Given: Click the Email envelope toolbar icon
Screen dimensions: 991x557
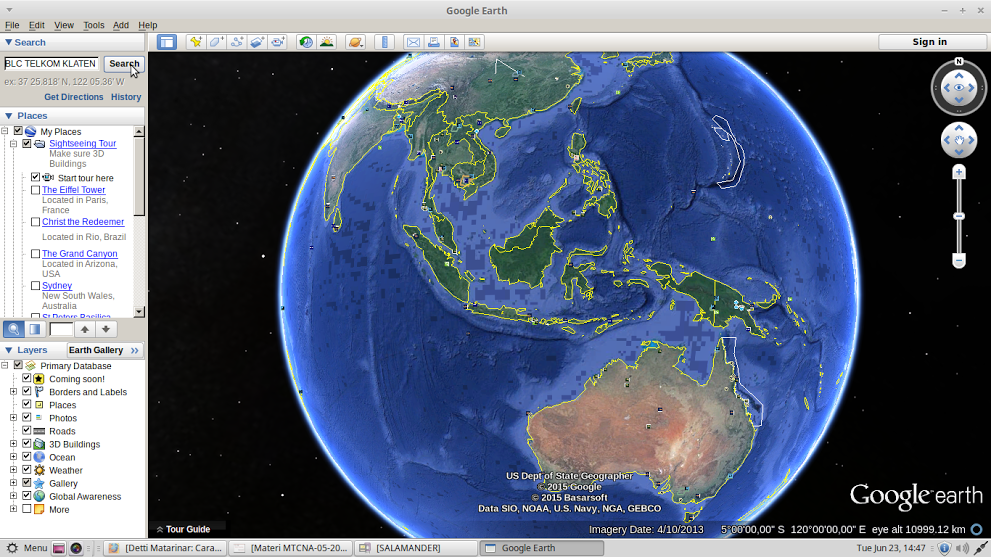Looking at the screenshot, I should coord(413,42).
